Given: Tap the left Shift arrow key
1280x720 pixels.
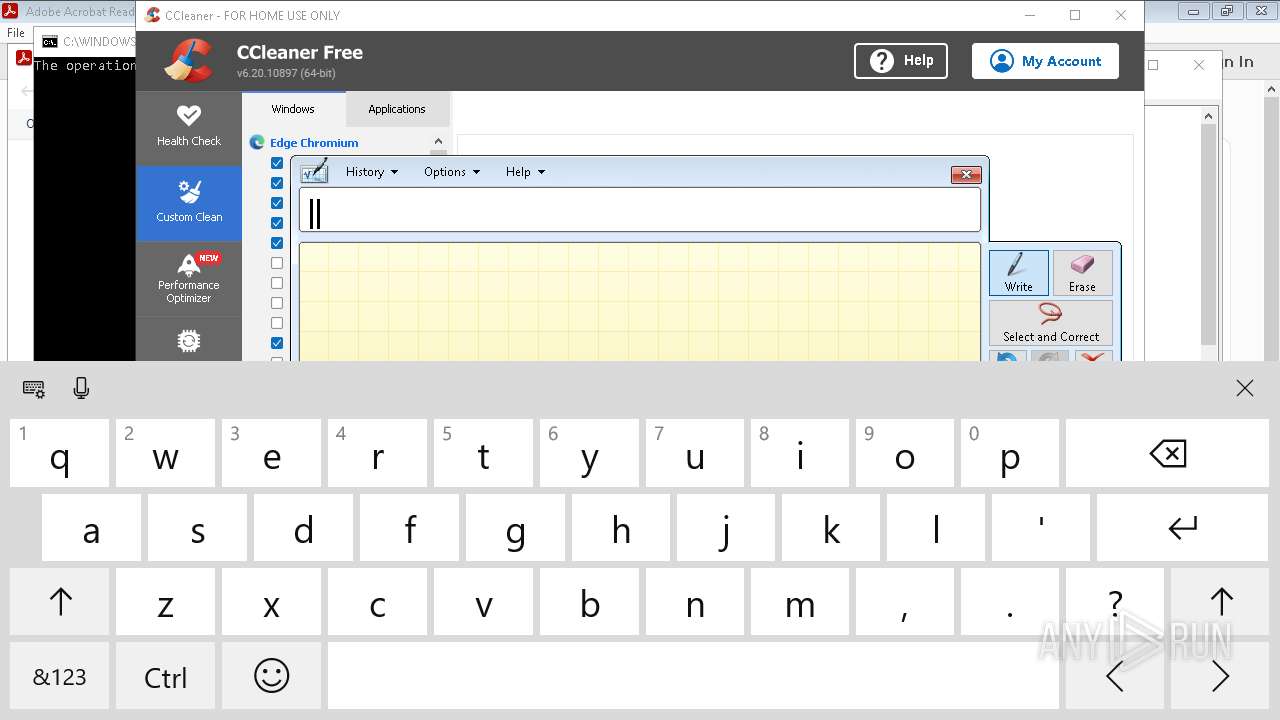Looking at the screenshot, I should [60, 602].
